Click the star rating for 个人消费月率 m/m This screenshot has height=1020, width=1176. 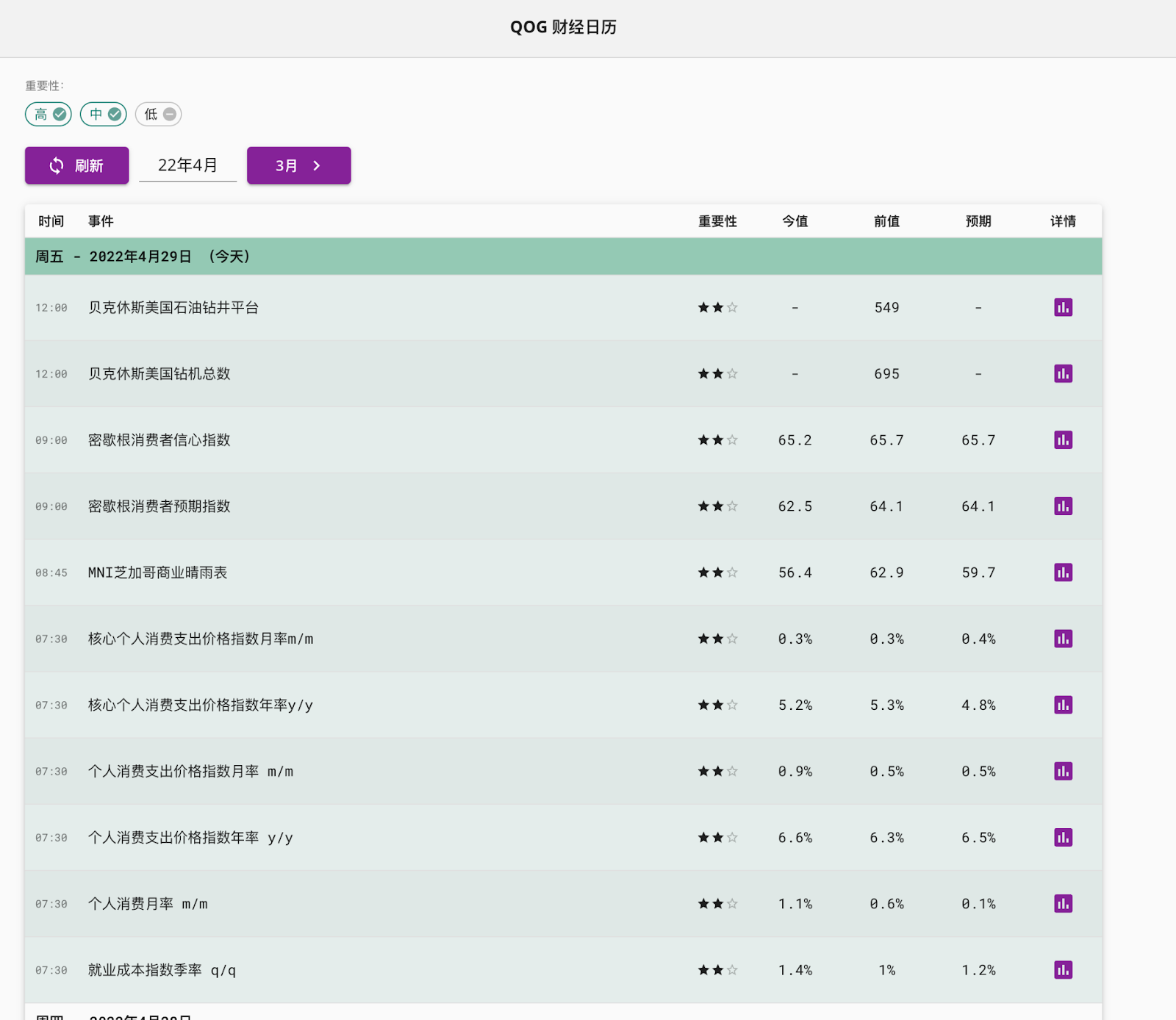click(717, 903)
